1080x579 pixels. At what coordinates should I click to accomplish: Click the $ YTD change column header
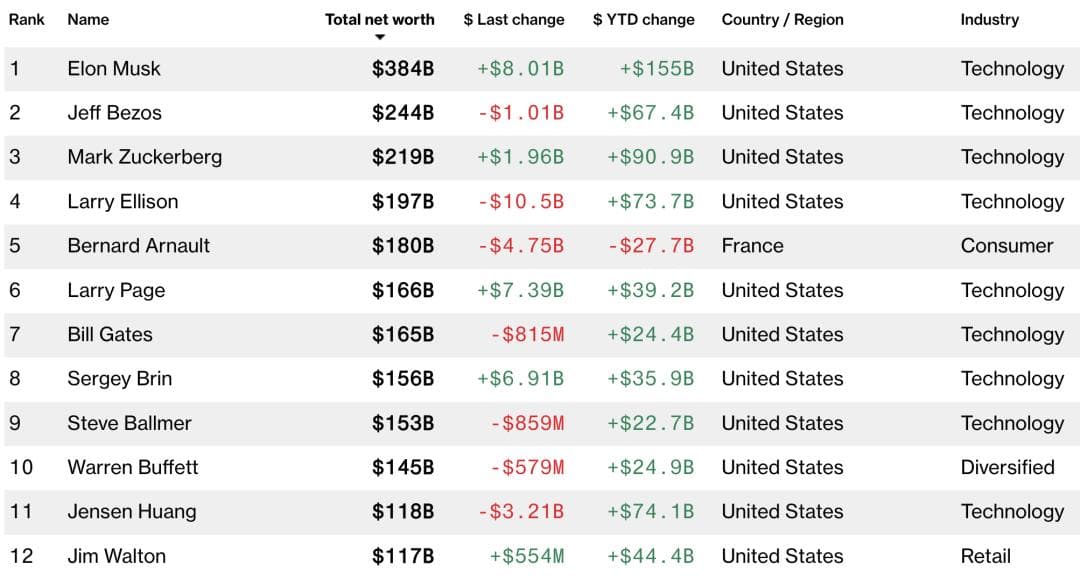tap(643, 19)
